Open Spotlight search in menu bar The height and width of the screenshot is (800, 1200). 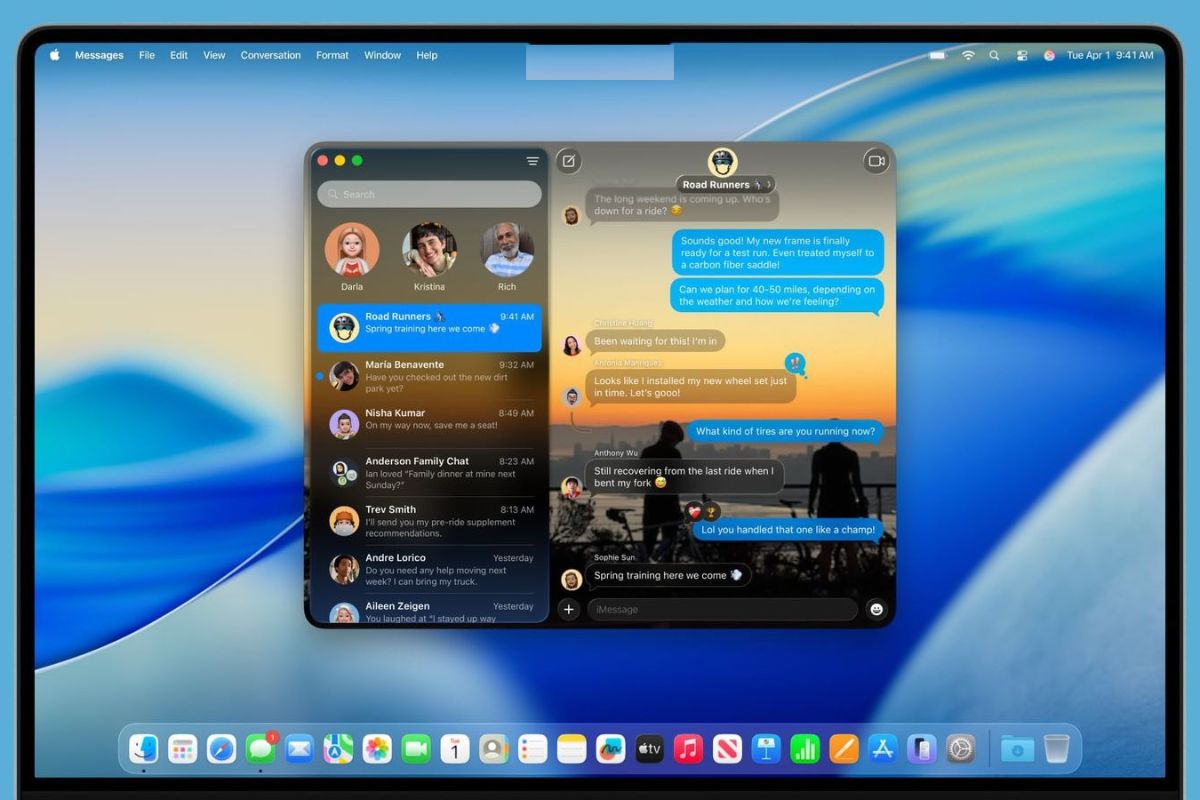(x=994, y=55)
